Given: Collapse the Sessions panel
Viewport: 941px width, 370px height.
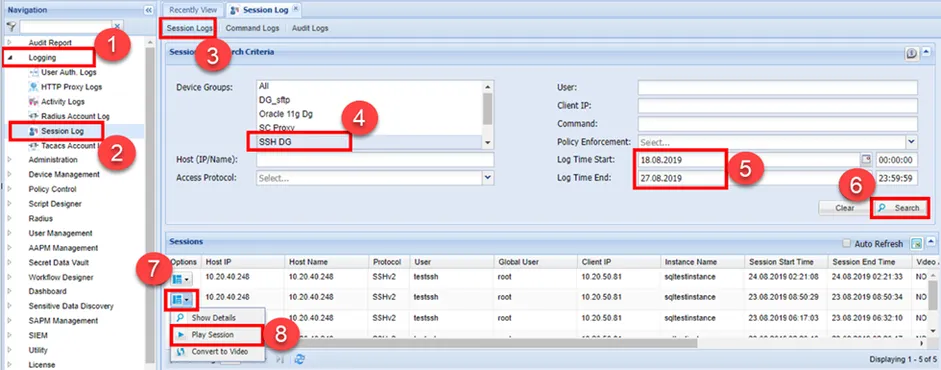Looking at the screenshot, I should click(931, 242).
